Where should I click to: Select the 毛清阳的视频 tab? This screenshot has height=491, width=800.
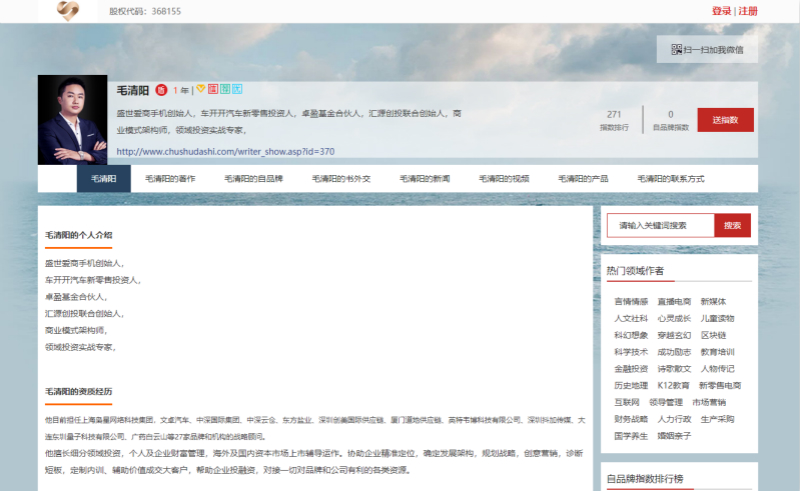503,179
